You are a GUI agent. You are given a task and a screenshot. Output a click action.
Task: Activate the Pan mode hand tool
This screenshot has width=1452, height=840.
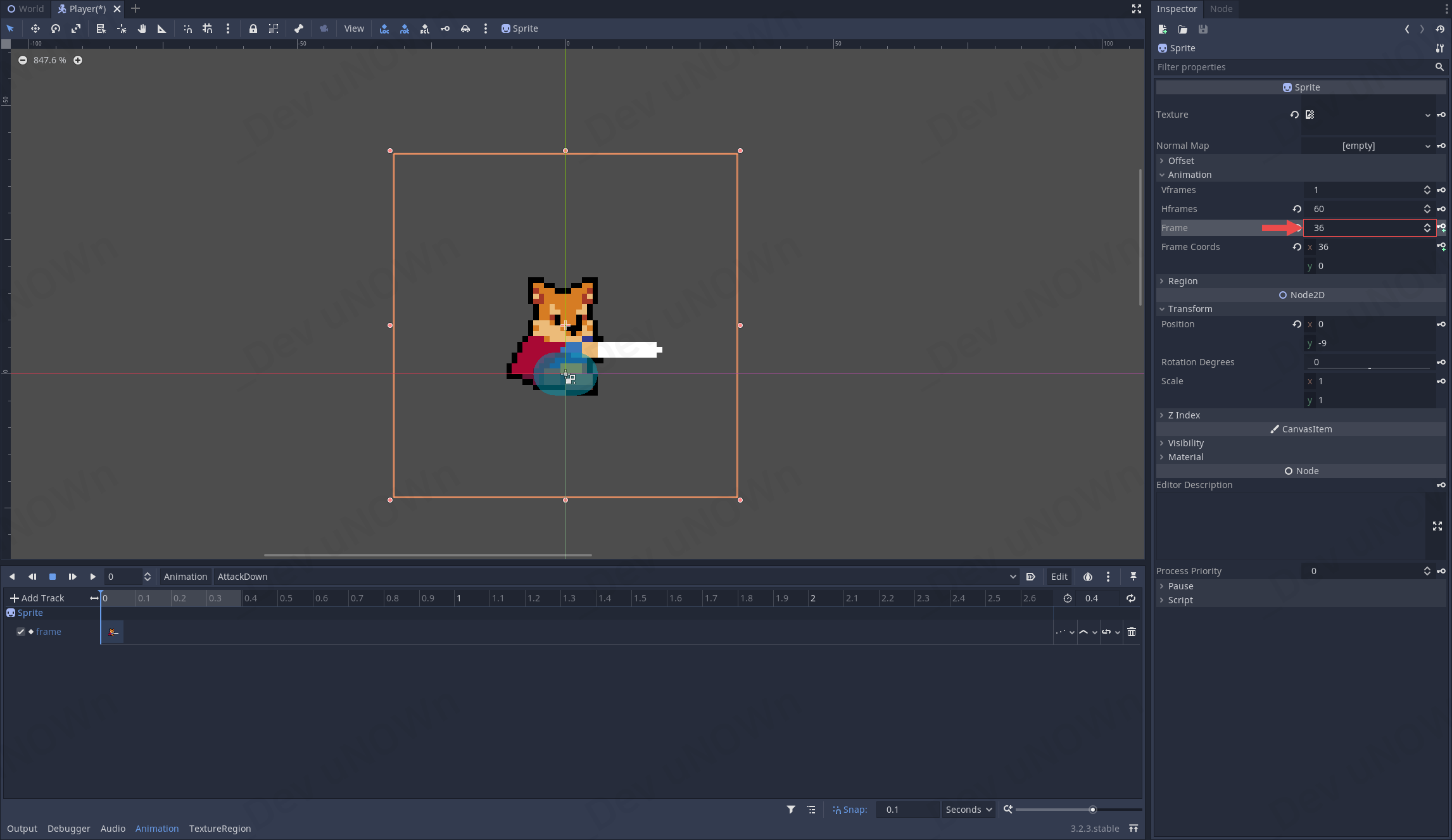click(142, 28)
